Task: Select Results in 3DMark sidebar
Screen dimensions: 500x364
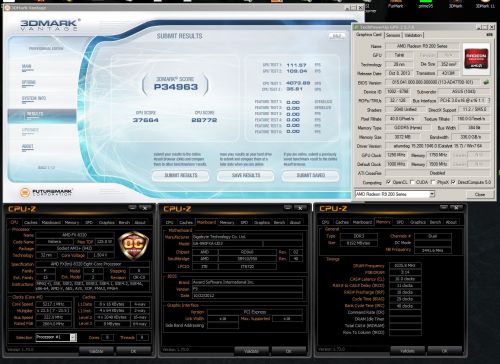Action: 42,115
